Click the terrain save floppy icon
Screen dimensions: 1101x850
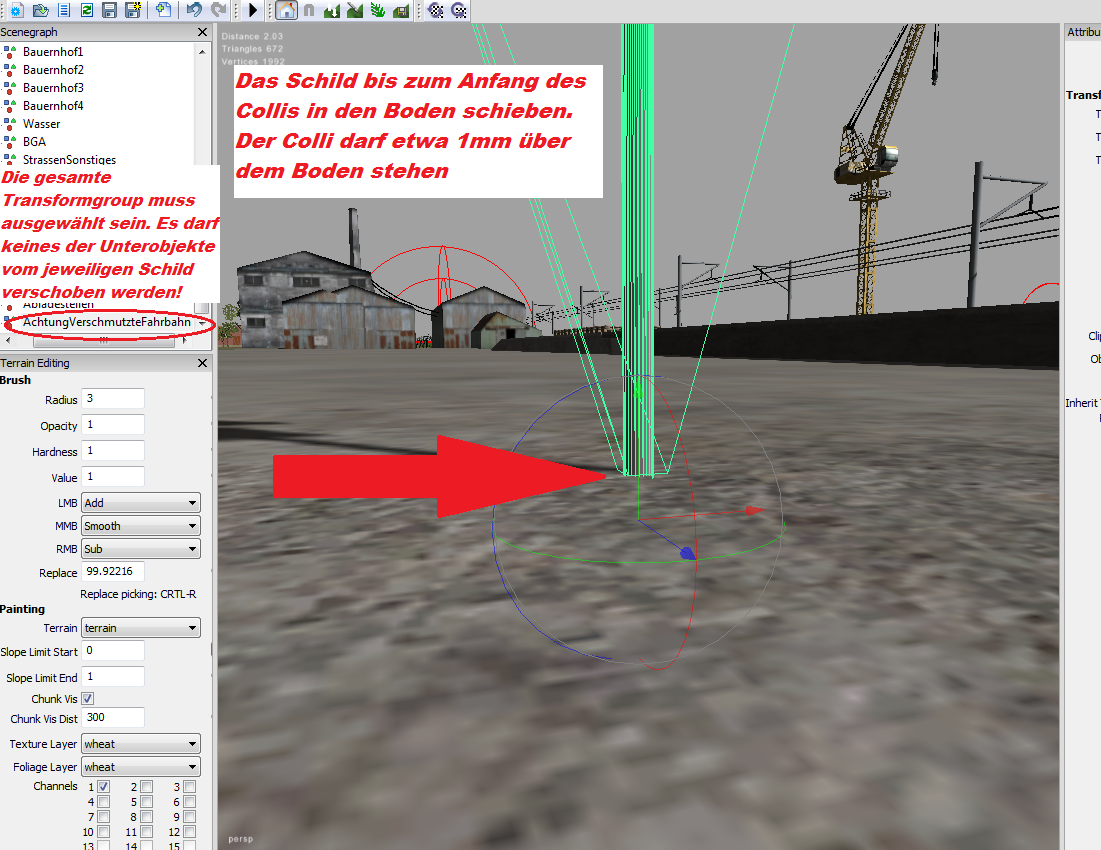[x=401, y=10]
